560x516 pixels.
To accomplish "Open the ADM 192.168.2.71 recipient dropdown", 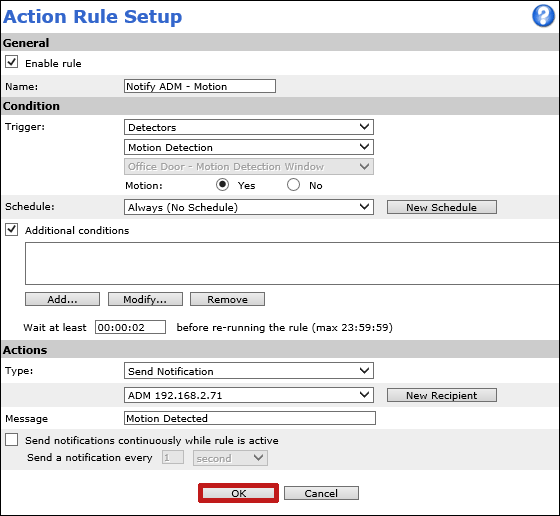I will tap(249, 395).
